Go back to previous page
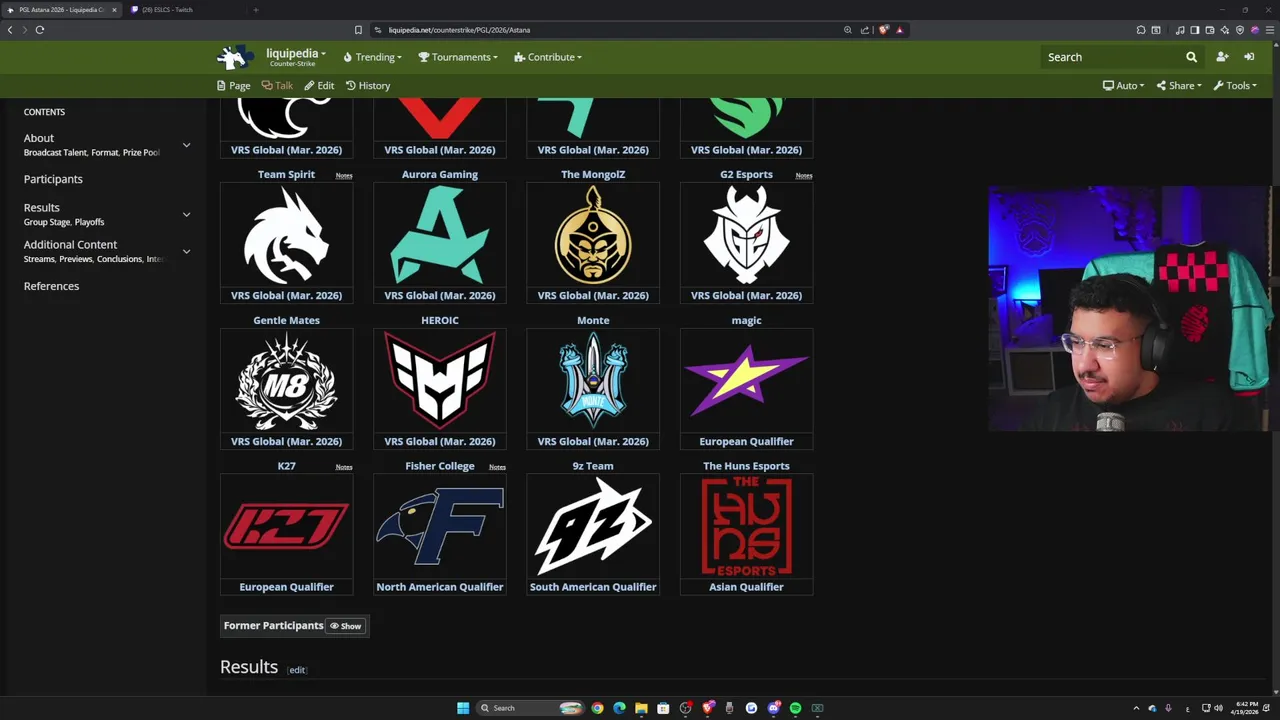This screenshot has height=720, width=1280. (10, 30)
